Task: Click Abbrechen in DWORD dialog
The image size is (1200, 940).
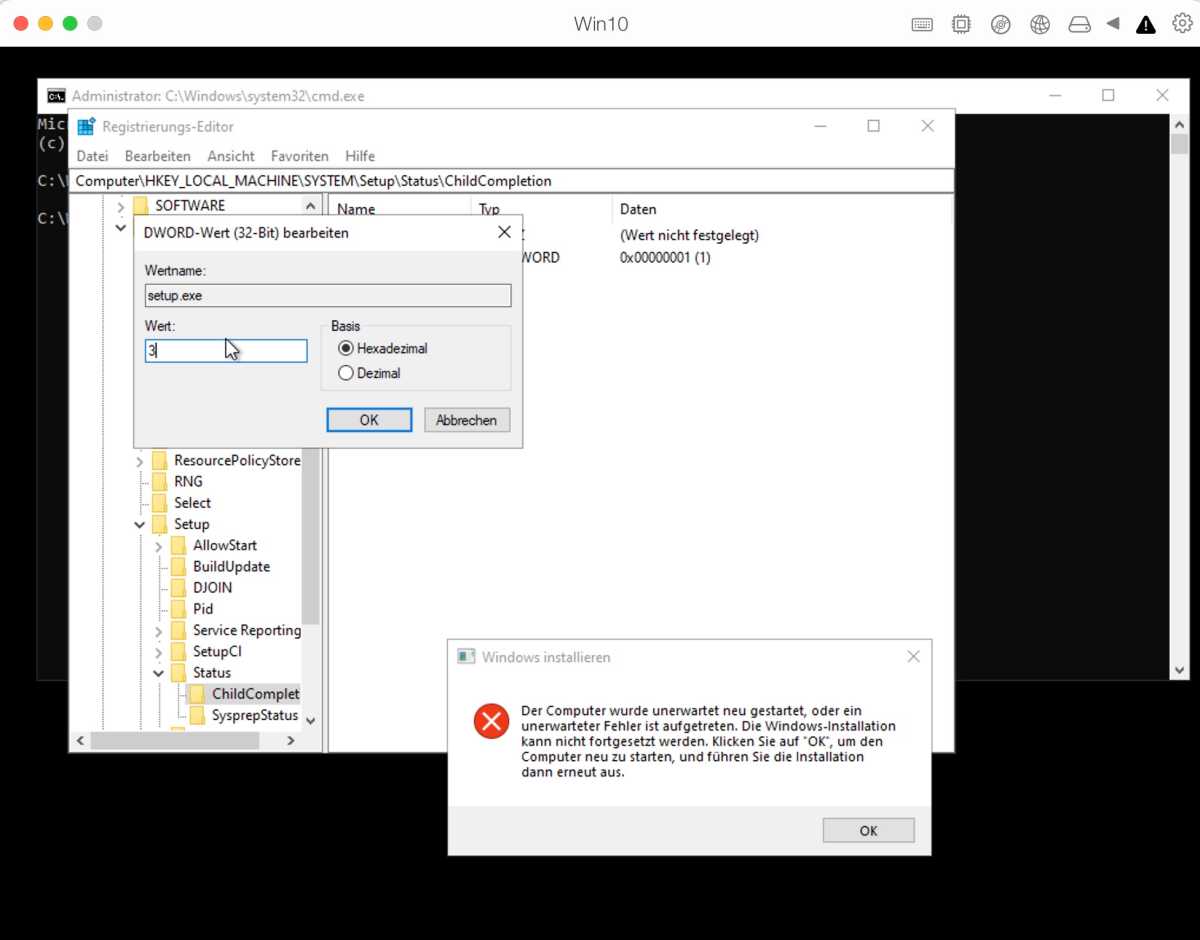Action: (x=467, y=420)
